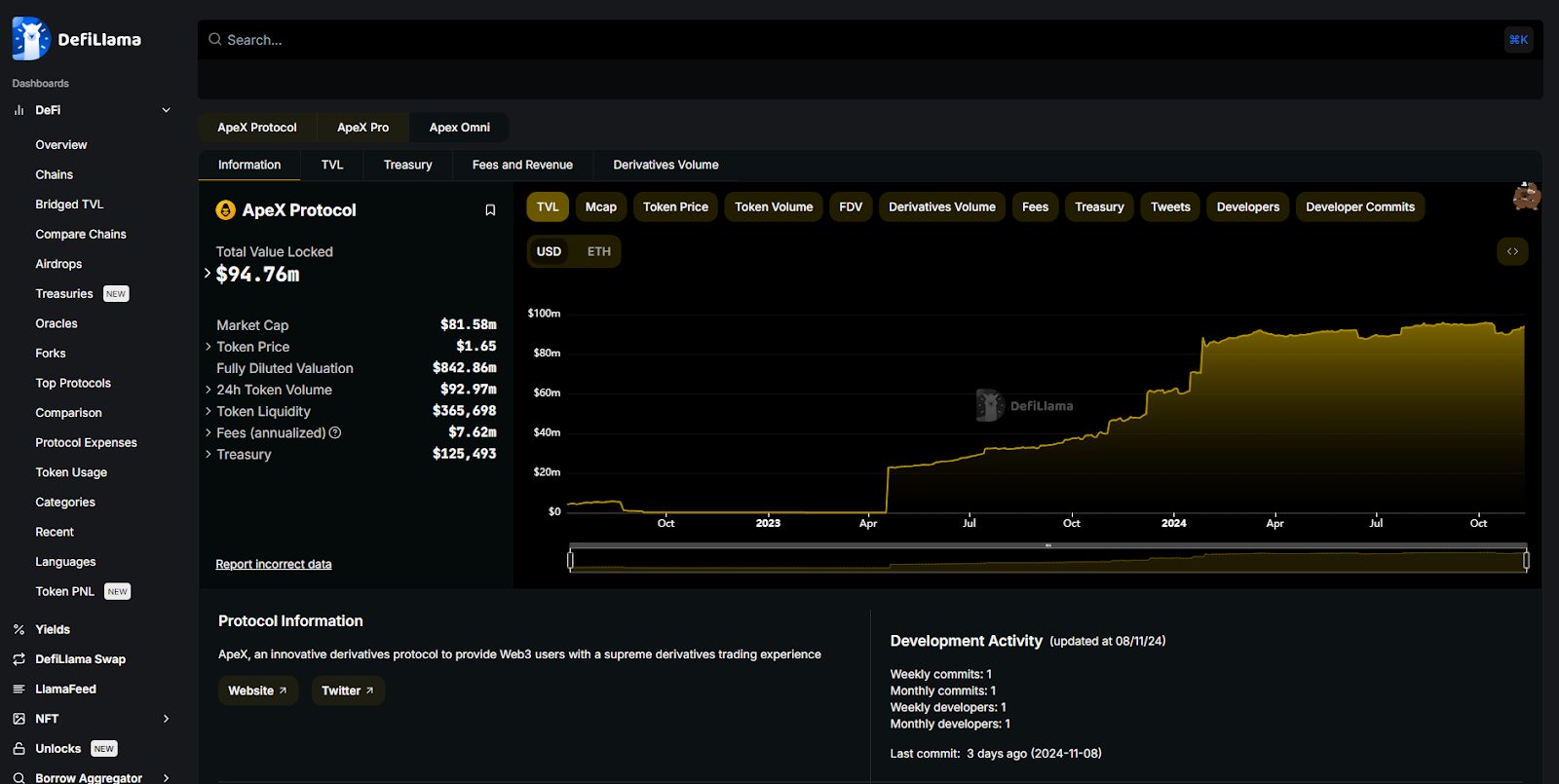The width and height of the screenshot is (1559, 784).
Task: Click the ApeX Protocol coin logo
Action: [225, 210]
